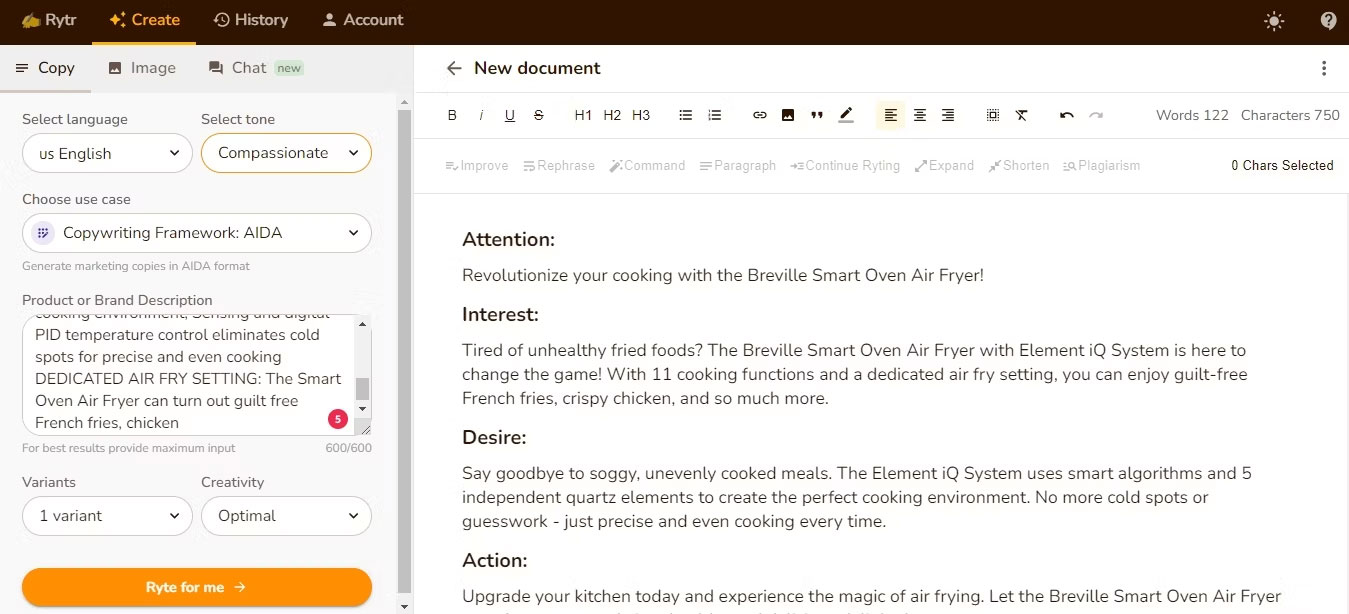The image size is (1349, 614).
Task: Open the Creativity dropdown (Optimal)
Action: tap(286, 516)
